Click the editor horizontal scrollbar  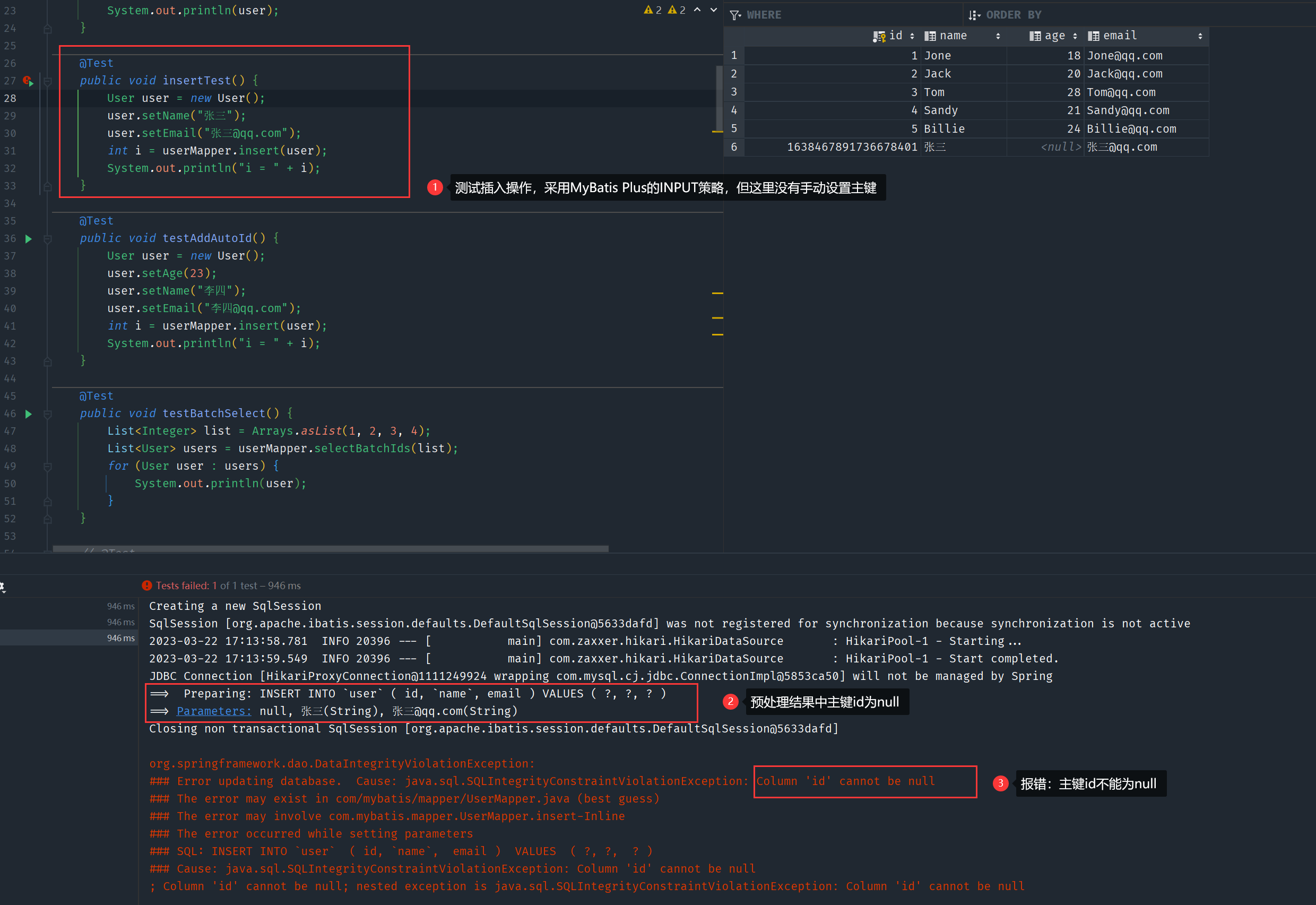[x=331, y=548]
